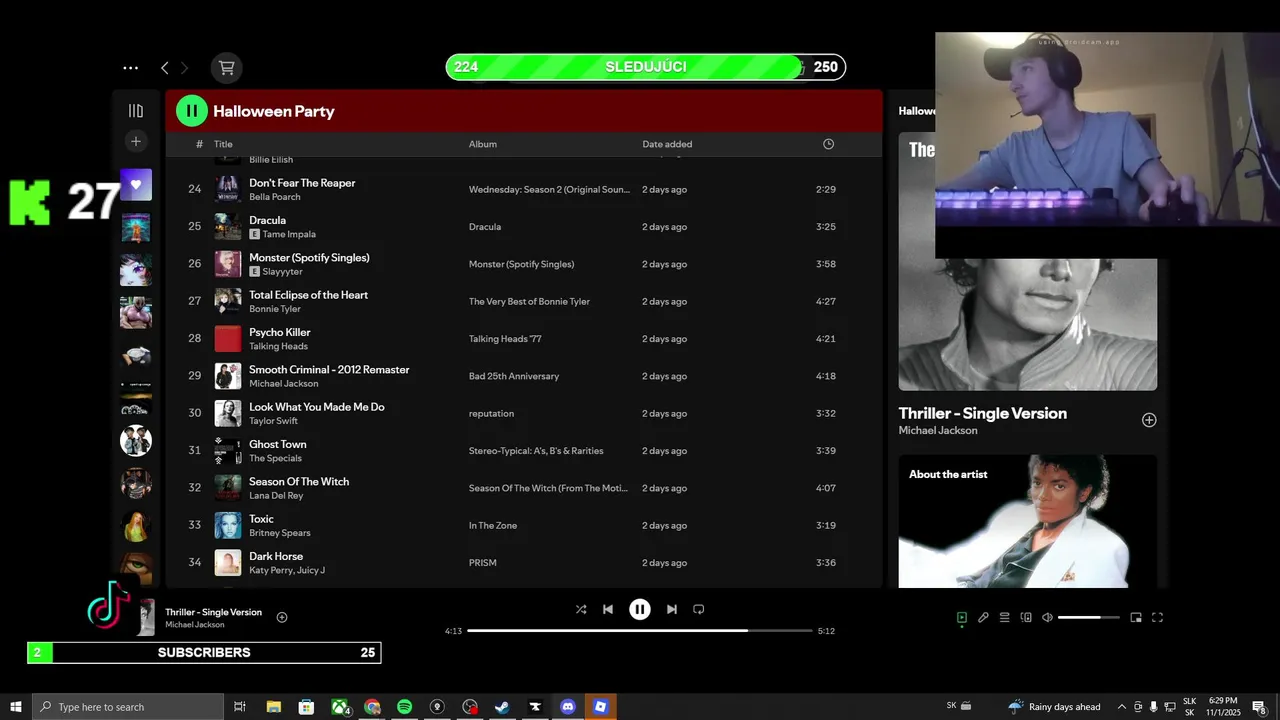Pause playback in bottom player bar
The width and height of the screenshot is (1280, 720).
(640, 609)
